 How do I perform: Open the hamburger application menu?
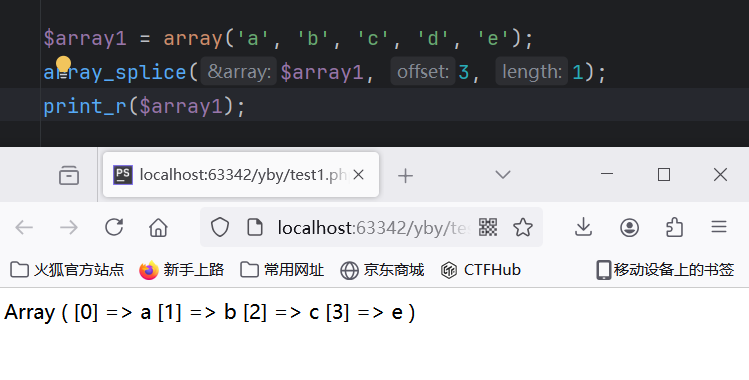718,226
